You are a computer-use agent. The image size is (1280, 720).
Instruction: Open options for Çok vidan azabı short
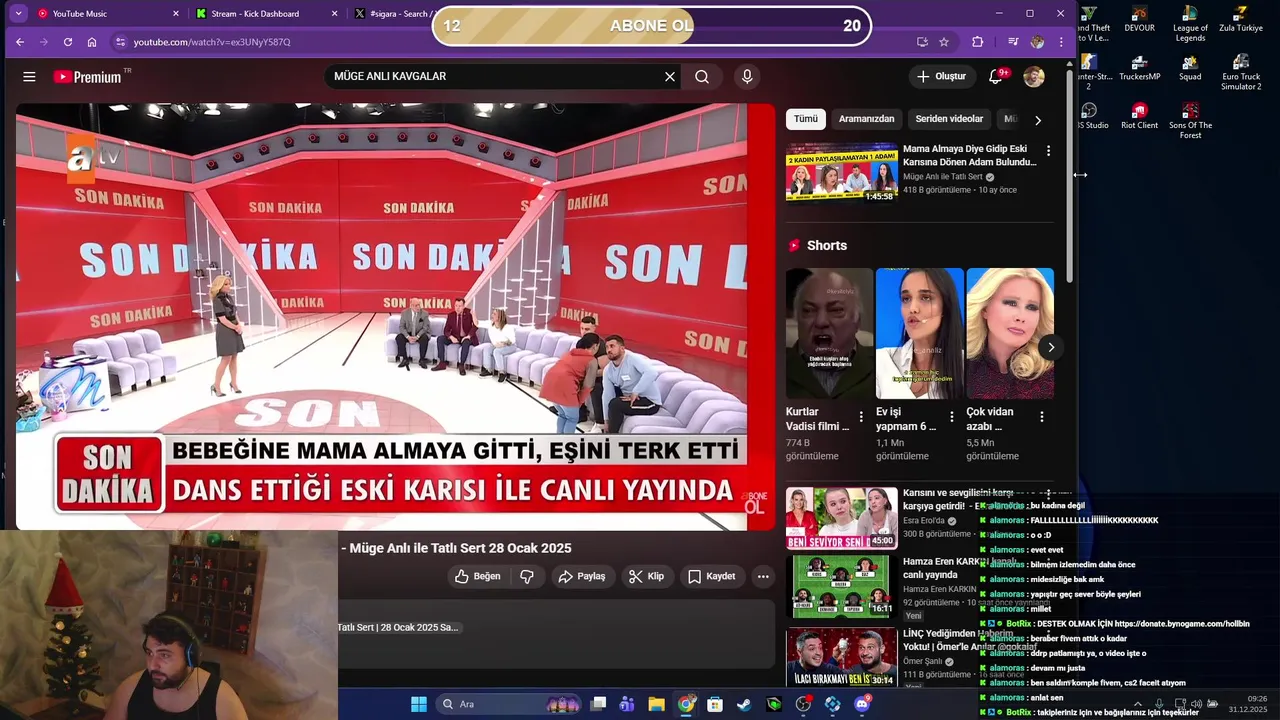1041,417
